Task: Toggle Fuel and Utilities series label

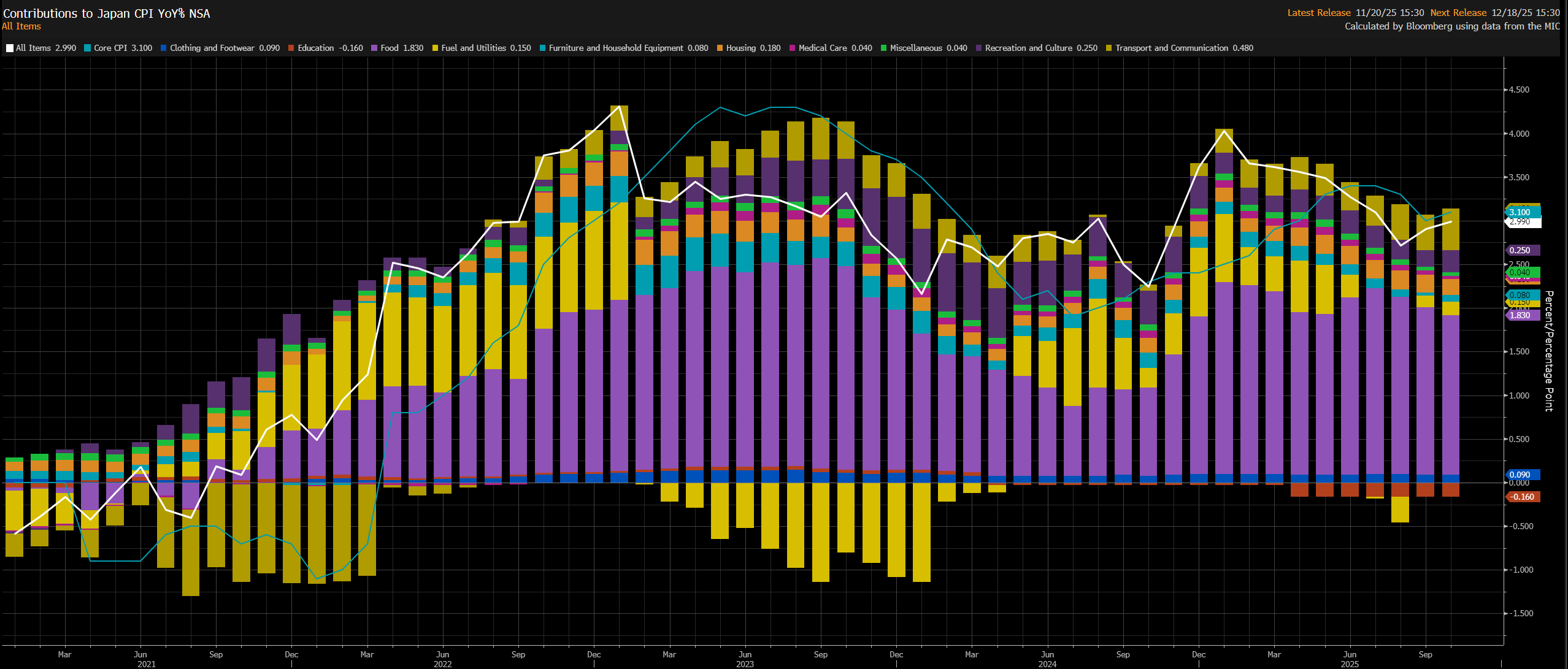Action: click(473, 48)
